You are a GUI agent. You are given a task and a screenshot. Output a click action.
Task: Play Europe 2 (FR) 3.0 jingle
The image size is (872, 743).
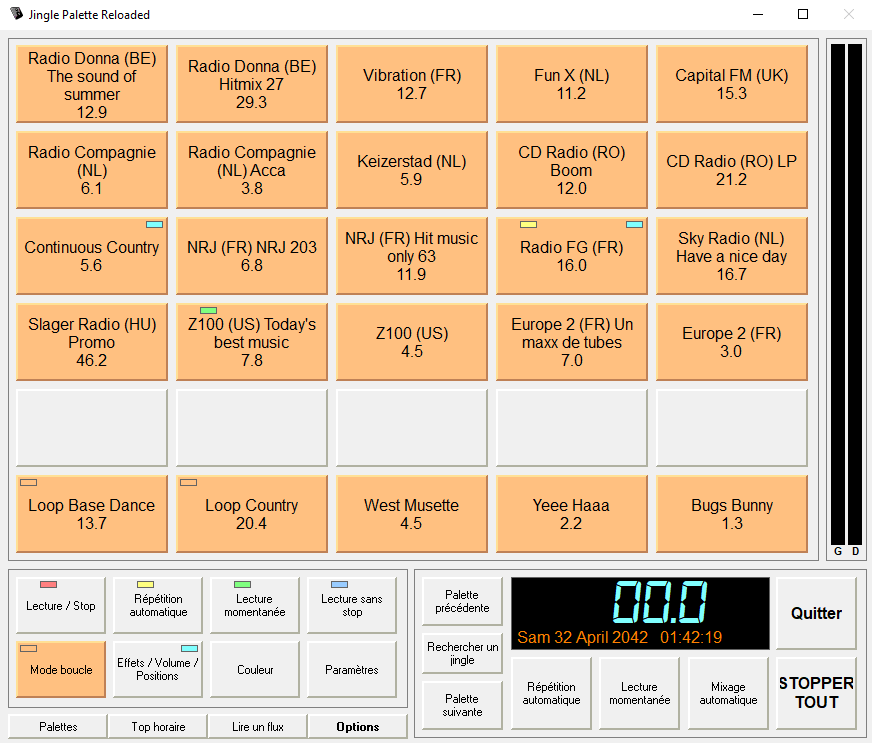(x=732, y=342)
